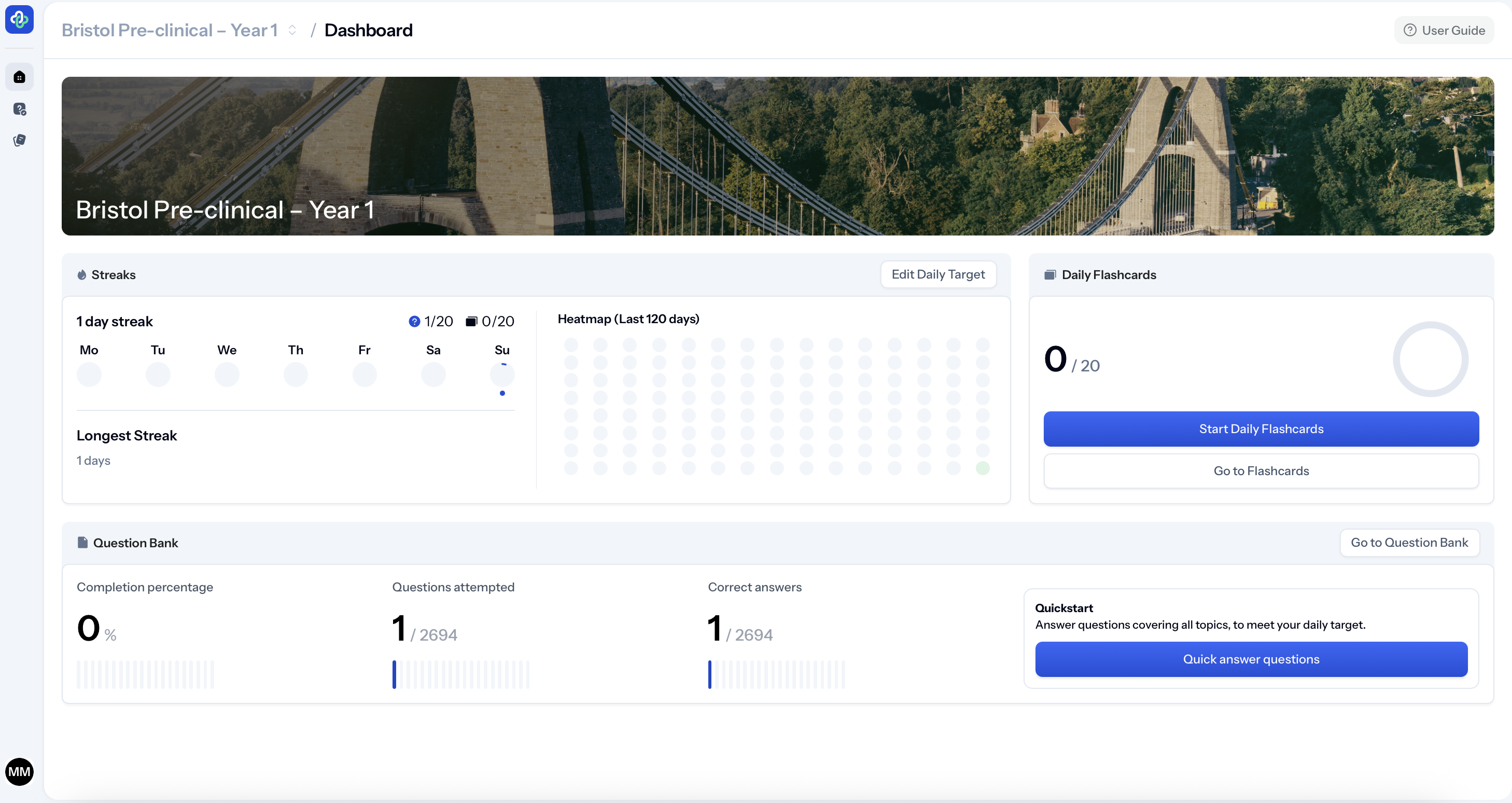Click Quick answer questions button
The image size is (1512, 803).
[1251, 659]
